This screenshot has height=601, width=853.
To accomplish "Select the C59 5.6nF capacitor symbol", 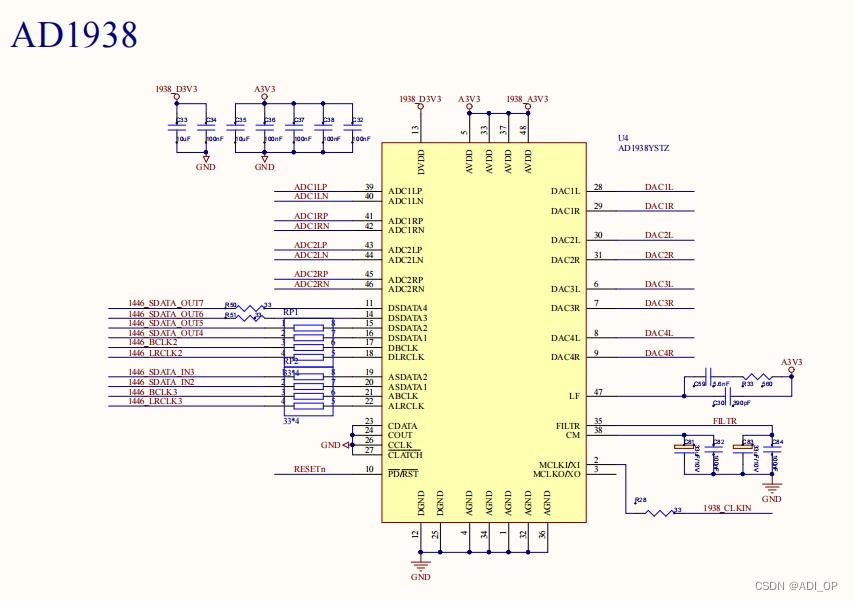I will click(x=708, y=376).
